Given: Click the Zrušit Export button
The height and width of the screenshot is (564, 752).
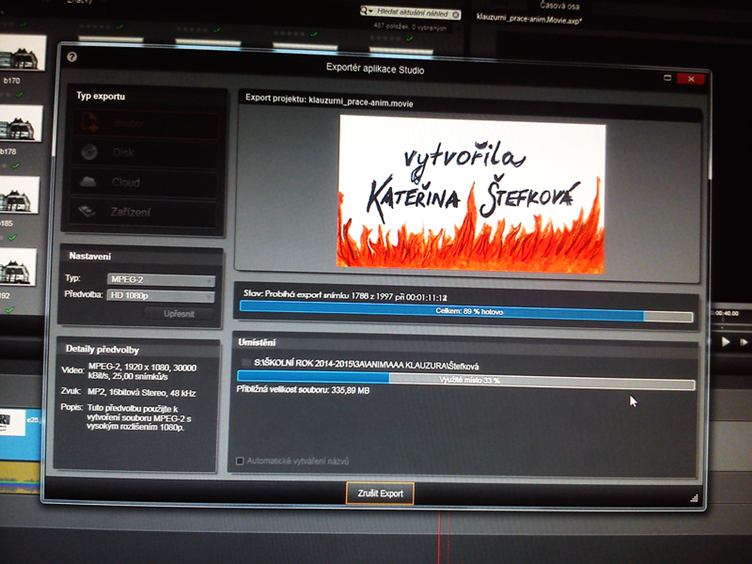Looking at the screenshot, I should pos(380,493).
